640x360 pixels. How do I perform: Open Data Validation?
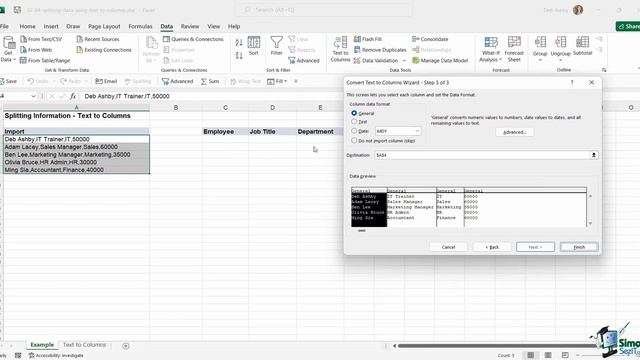[376, 60]
